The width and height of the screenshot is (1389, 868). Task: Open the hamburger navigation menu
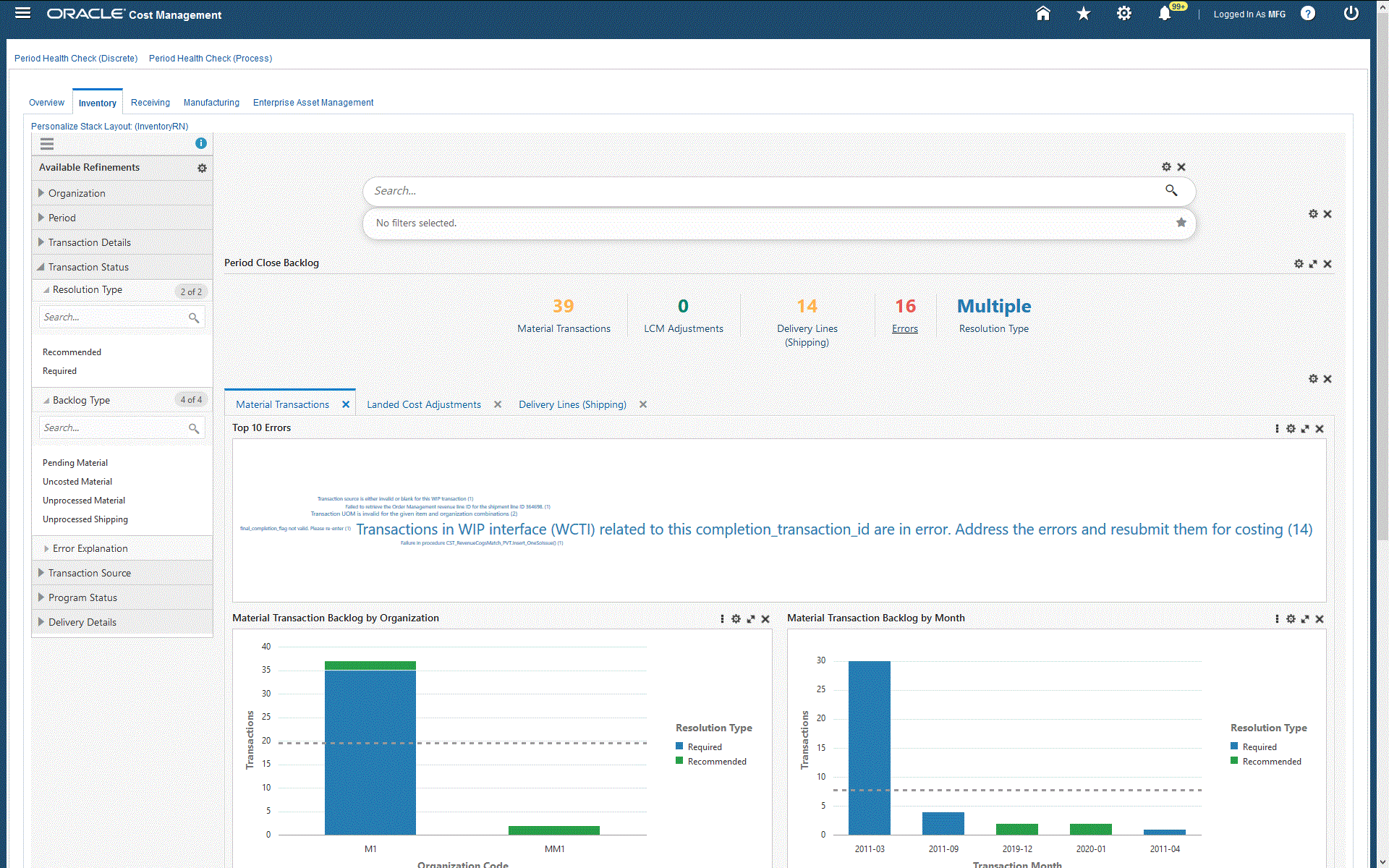tap(22, 13)
